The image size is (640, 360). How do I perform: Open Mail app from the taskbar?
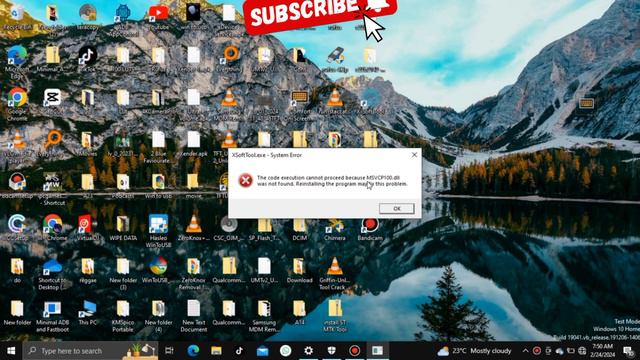coord(262,351)
